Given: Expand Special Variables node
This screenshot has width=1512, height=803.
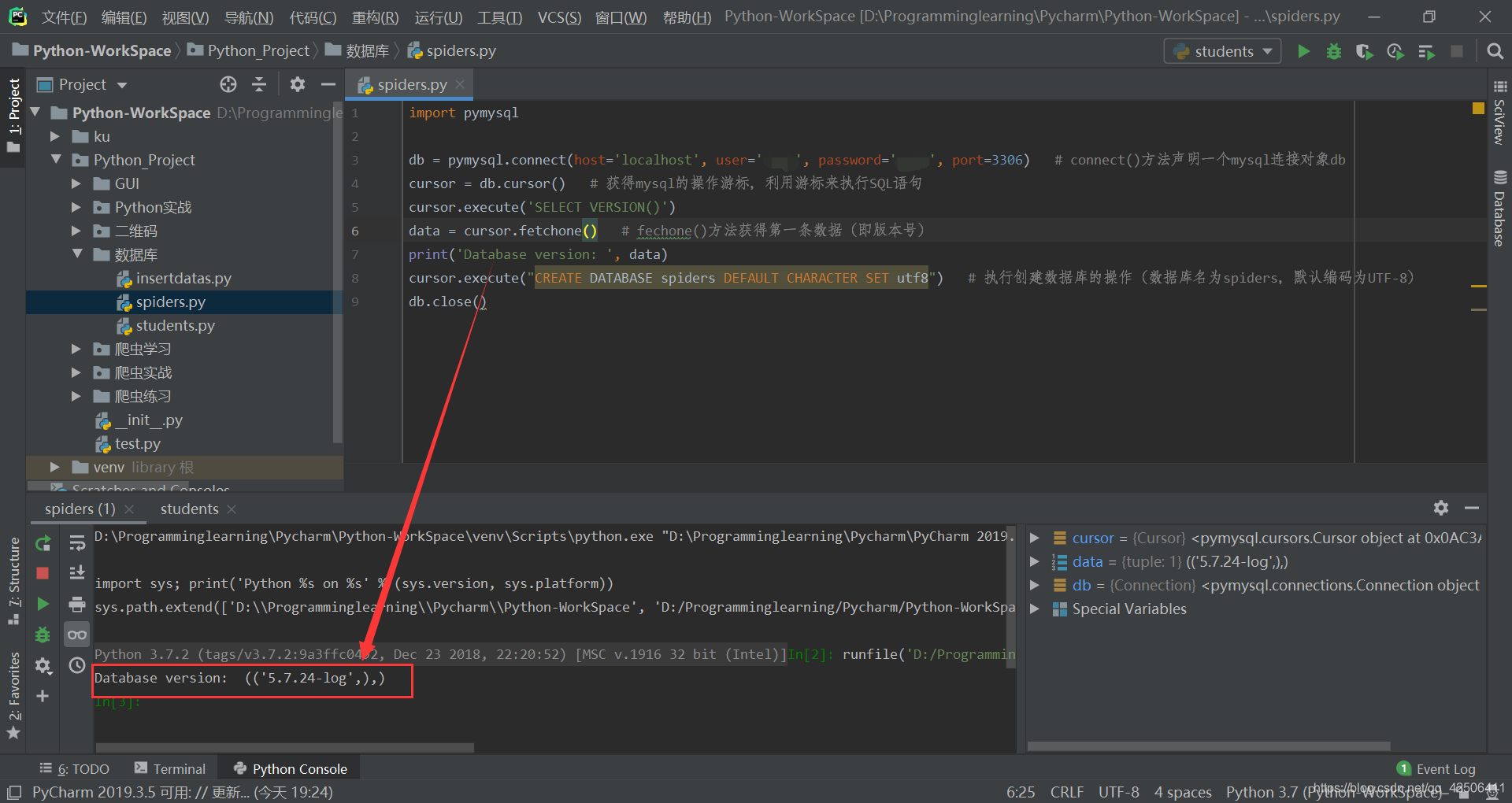Looking at the screenshot, I should (x=1035, y=609).
